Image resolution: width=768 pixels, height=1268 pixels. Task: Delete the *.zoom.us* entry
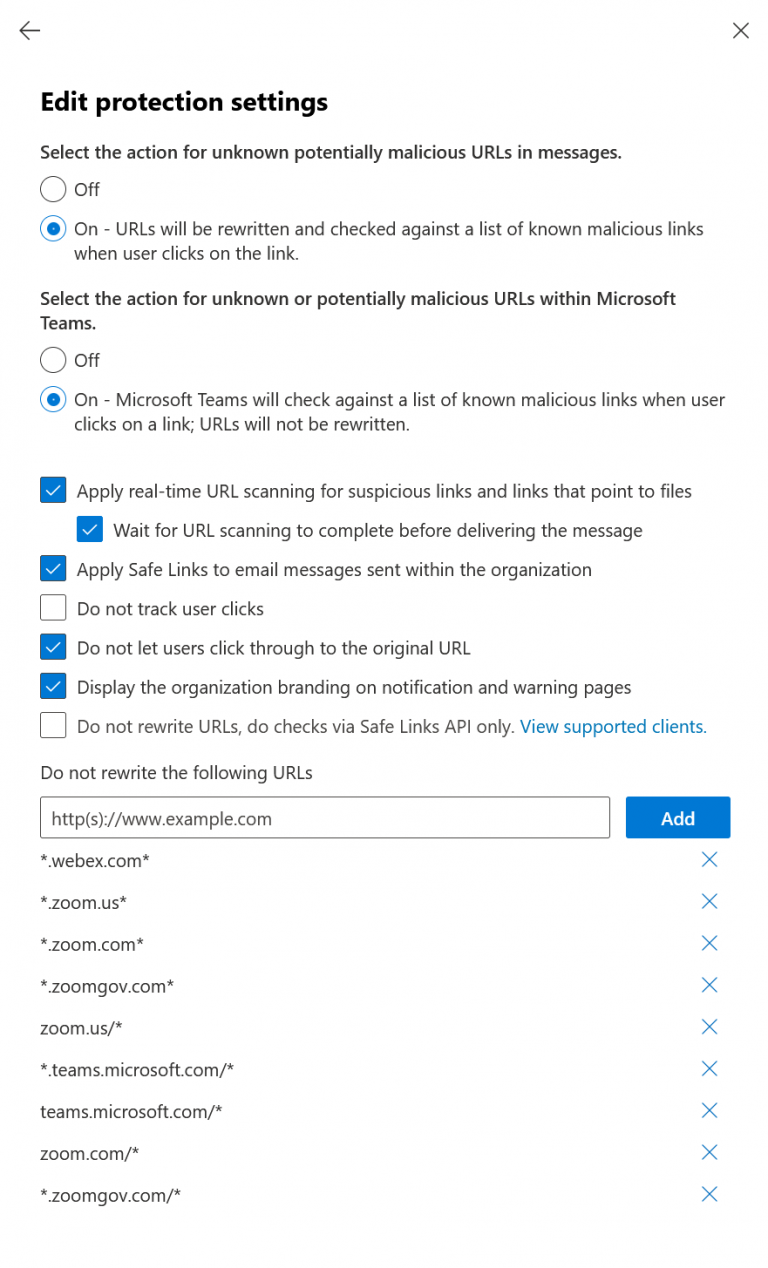pos(710,901)
